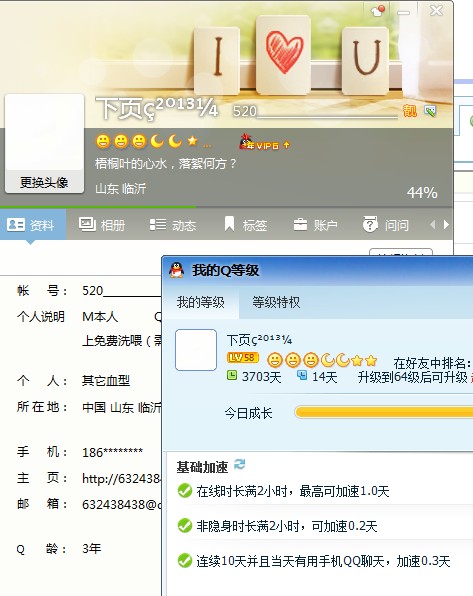This screenshot has width=473, height=596.
Task: Click the QQ penguin icon in 我的Q等级 title
Action: click(177, 270)
